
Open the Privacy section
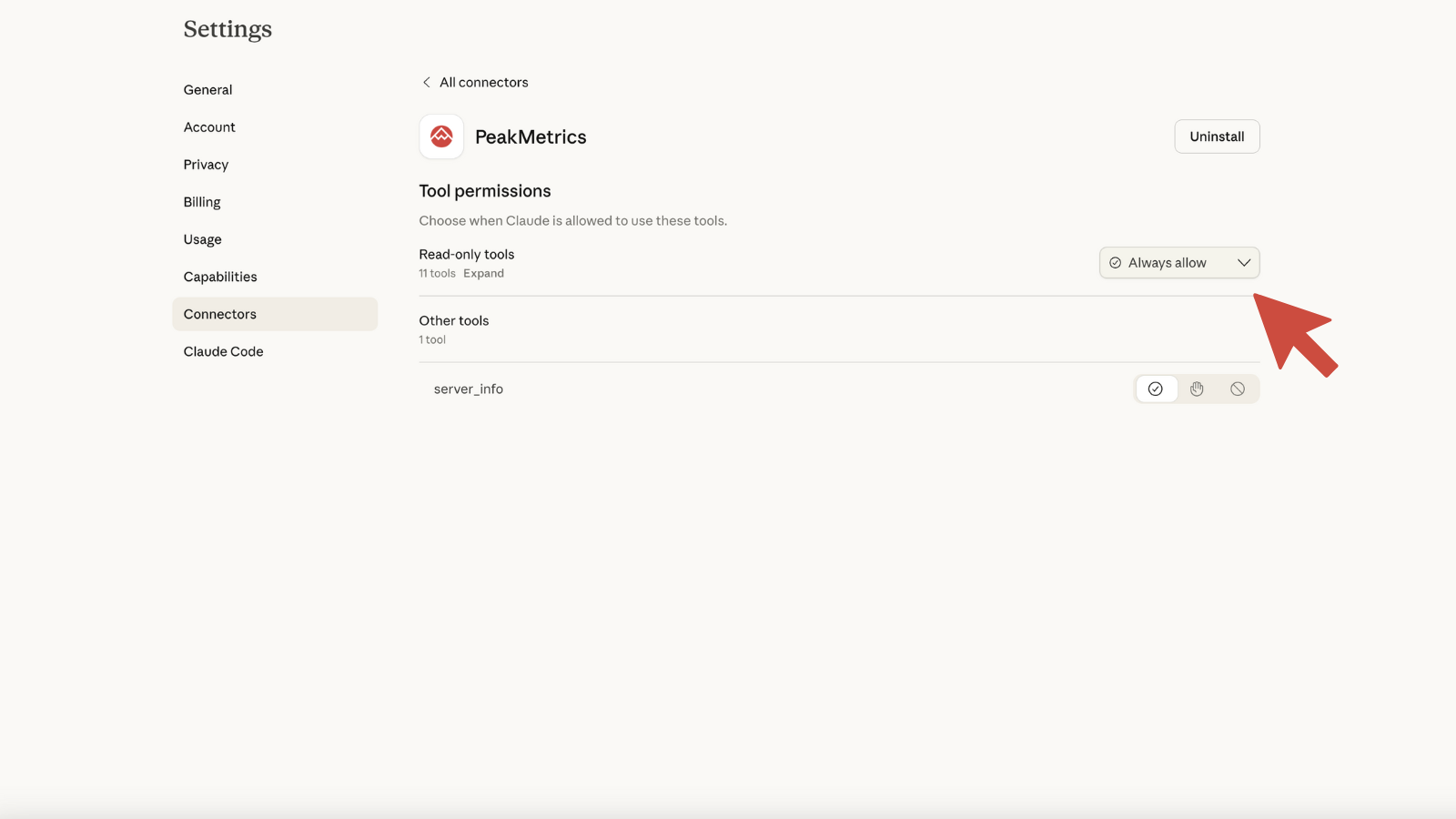206,165
